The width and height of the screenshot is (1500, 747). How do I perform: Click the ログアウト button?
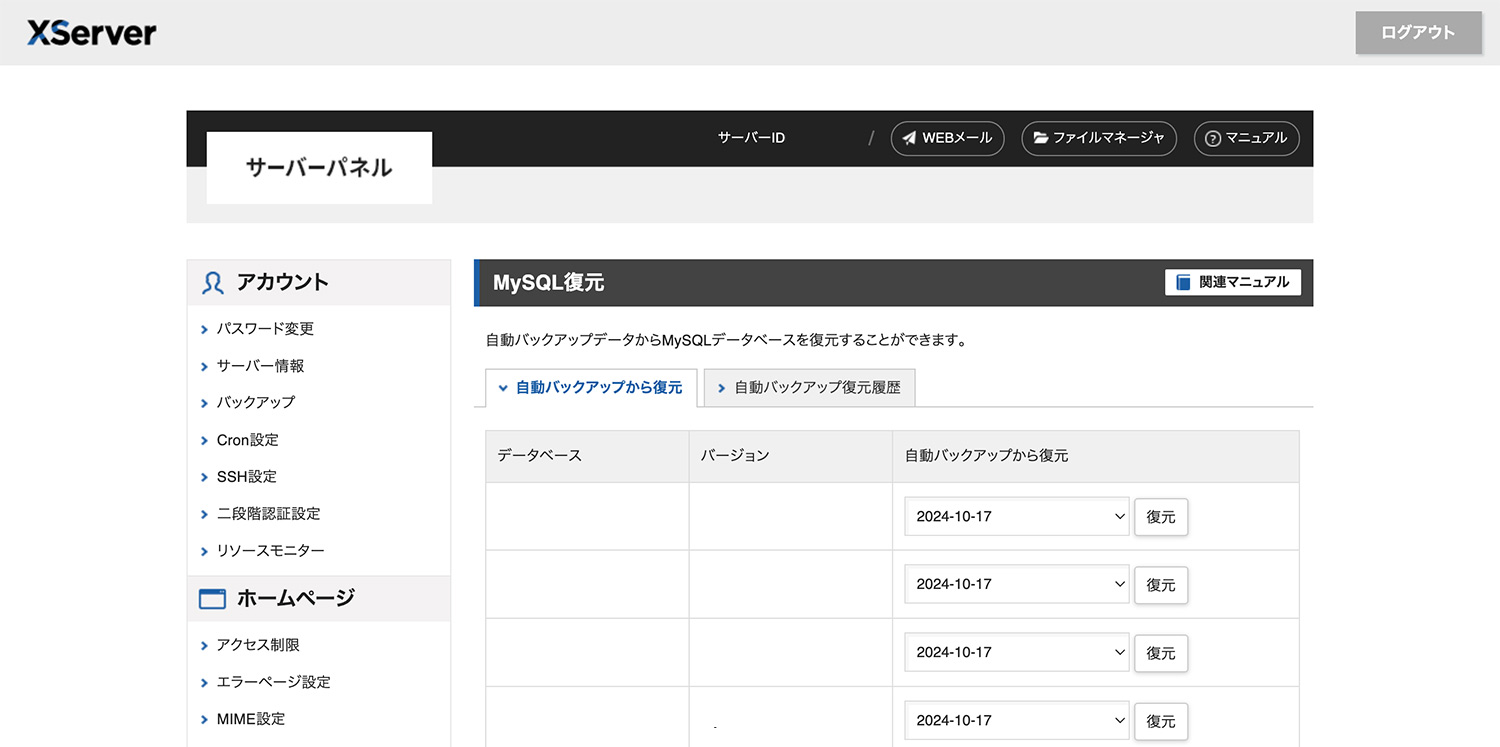(x=1418, y=32)
